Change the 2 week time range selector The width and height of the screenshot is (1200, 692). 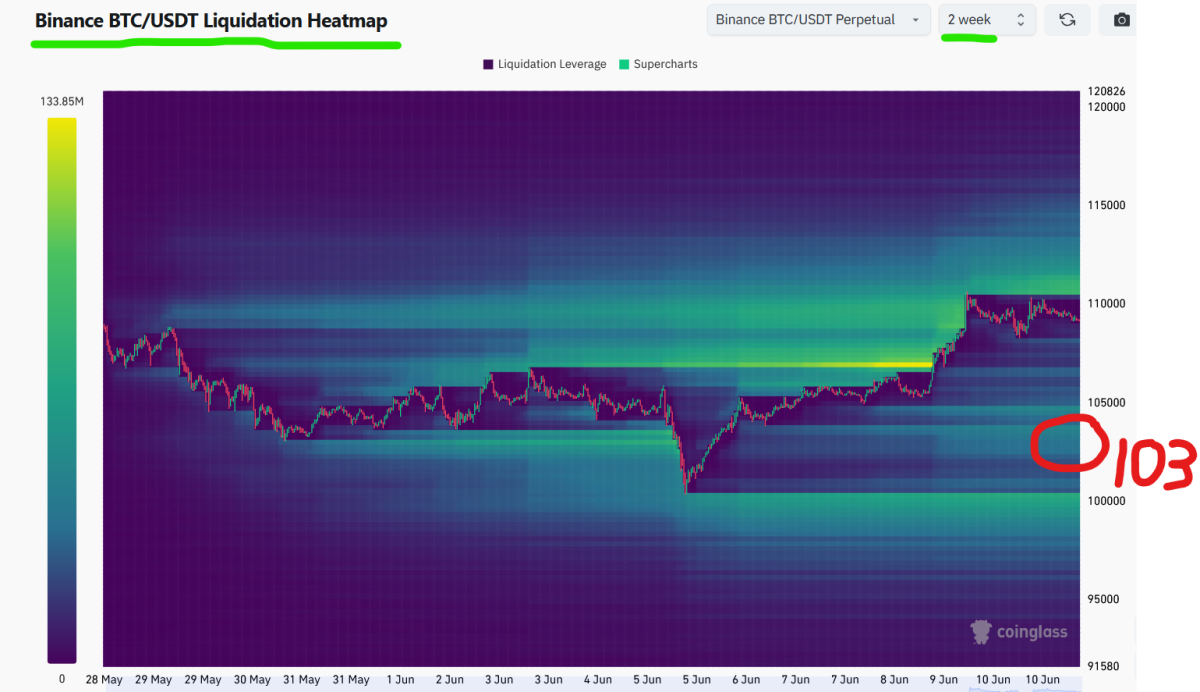(986, 20)
